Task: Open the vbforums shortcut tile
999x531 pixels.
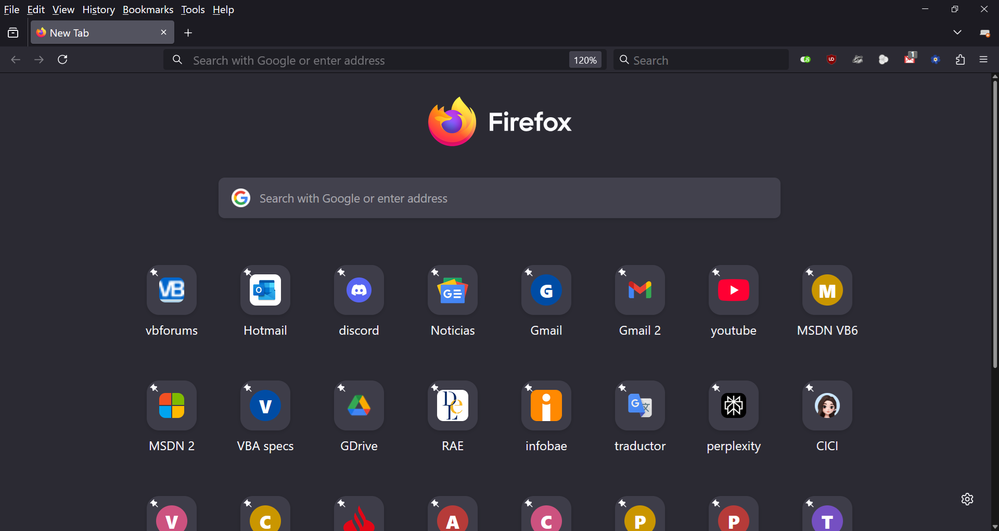Action: [171, 290]
